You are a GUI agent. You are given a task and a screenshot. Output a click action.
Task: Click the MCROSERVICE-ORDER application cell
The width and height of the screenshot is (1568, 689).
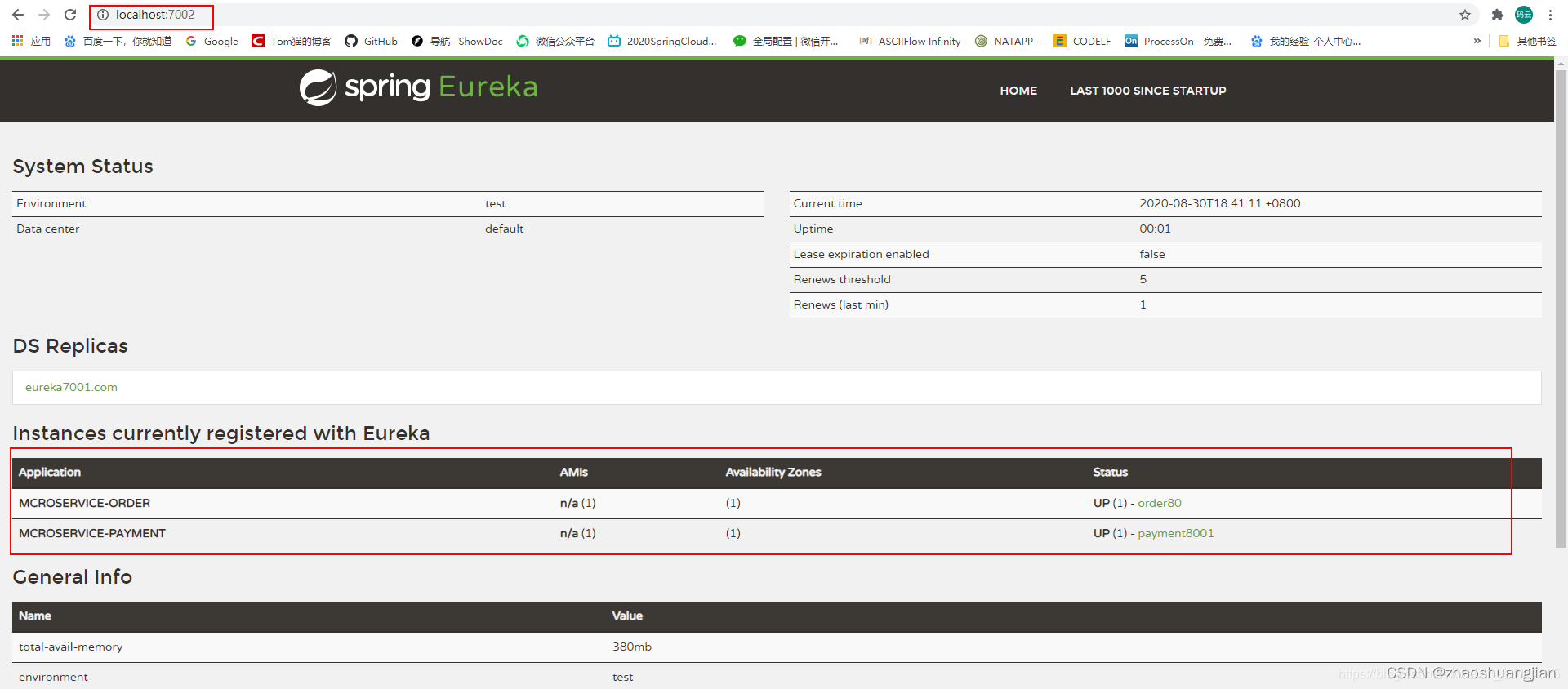pos(85,503)
